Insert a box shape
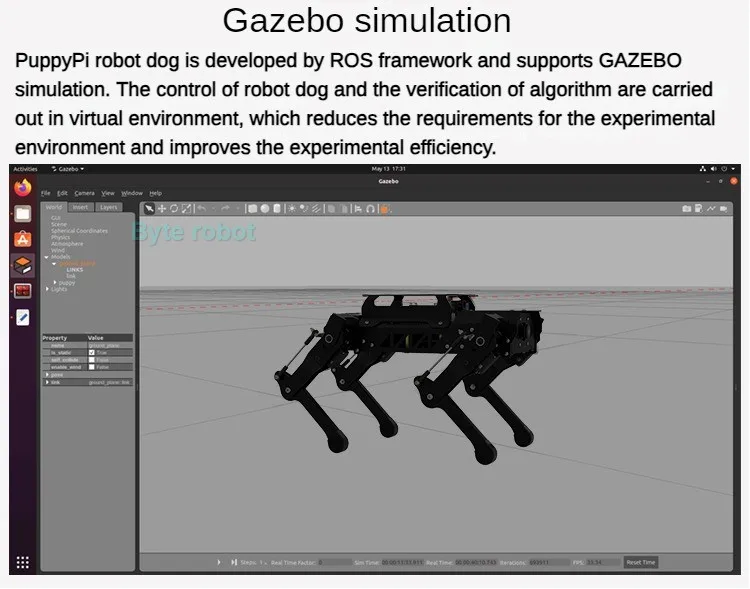 pos(253,209)
